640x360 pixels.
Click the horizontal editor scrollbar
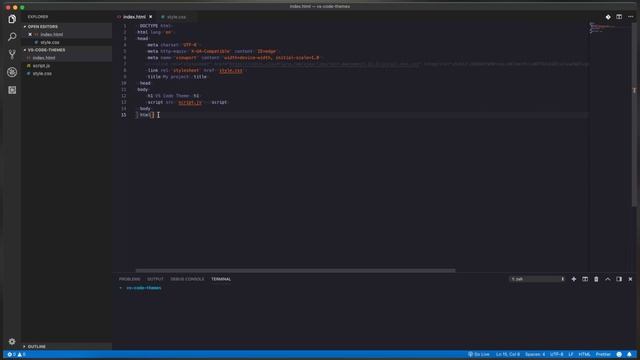[296, 270]
